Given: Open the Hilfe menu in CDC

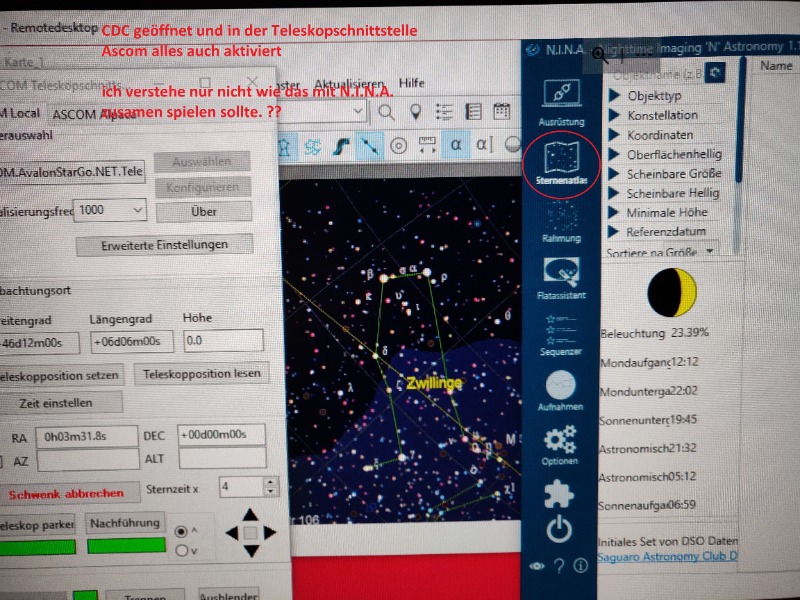Looking at the screenshot, I should point(411,83).
